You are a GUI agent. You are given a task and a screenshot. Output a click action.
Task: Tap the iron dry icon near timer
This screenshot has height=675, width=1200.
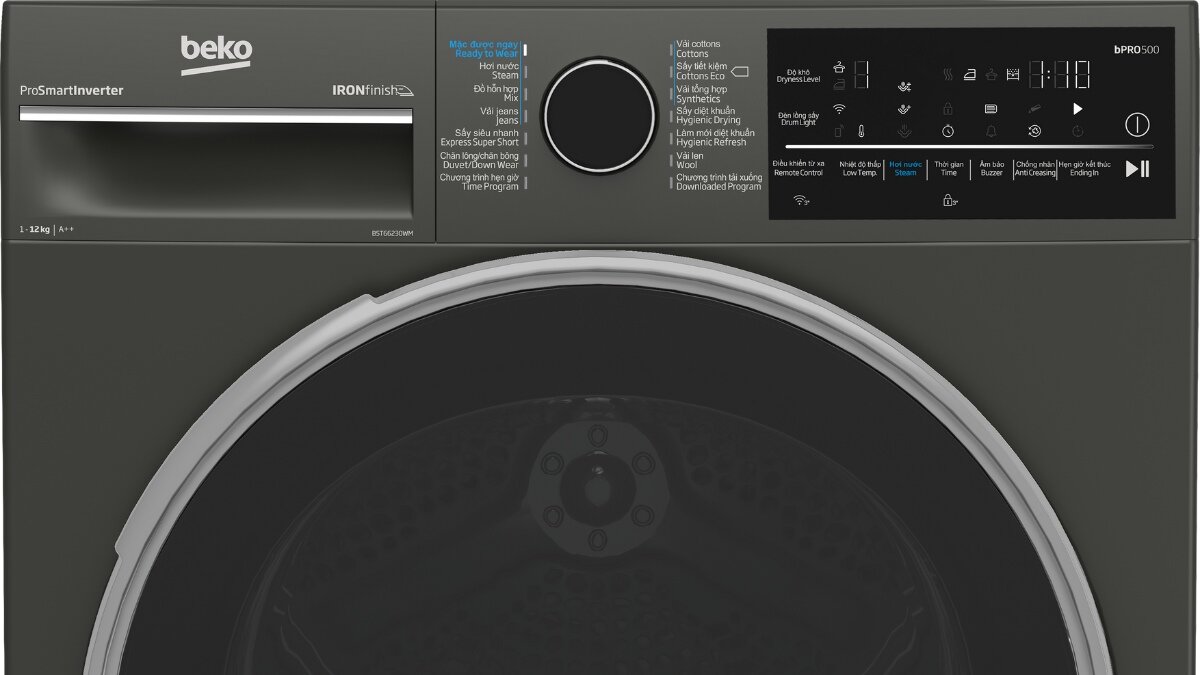[969, 74]
